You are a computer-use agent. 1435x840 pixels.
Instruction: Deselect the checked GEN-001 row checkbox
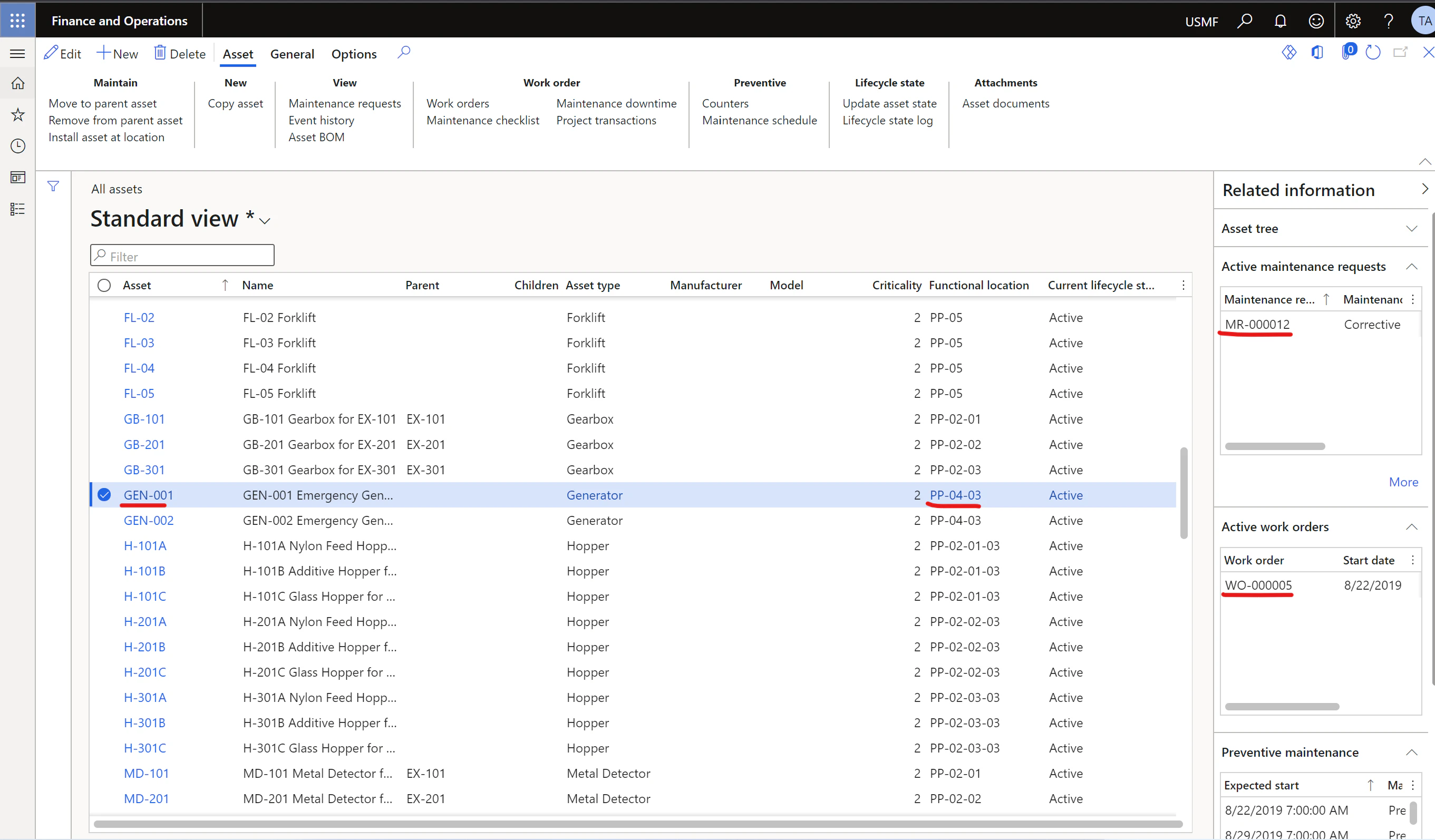[104, 494]
